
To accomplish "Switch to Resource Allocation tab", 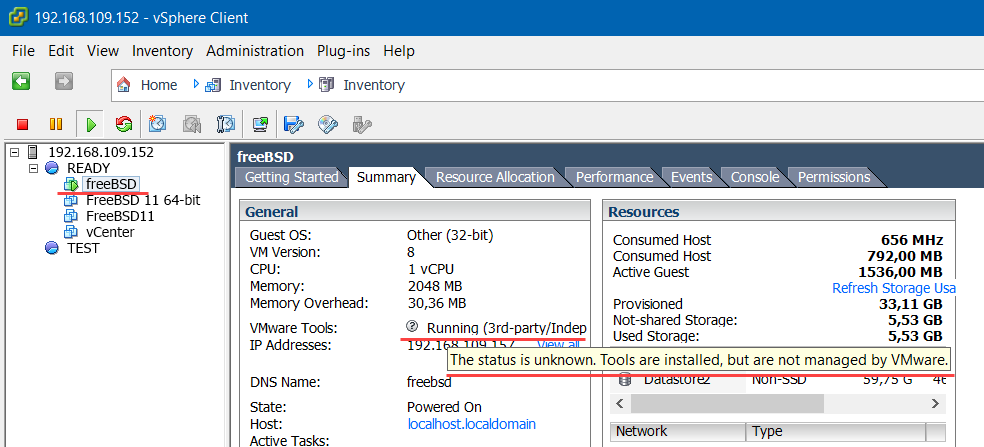I will pyautogui.click(x=495, y=178).
